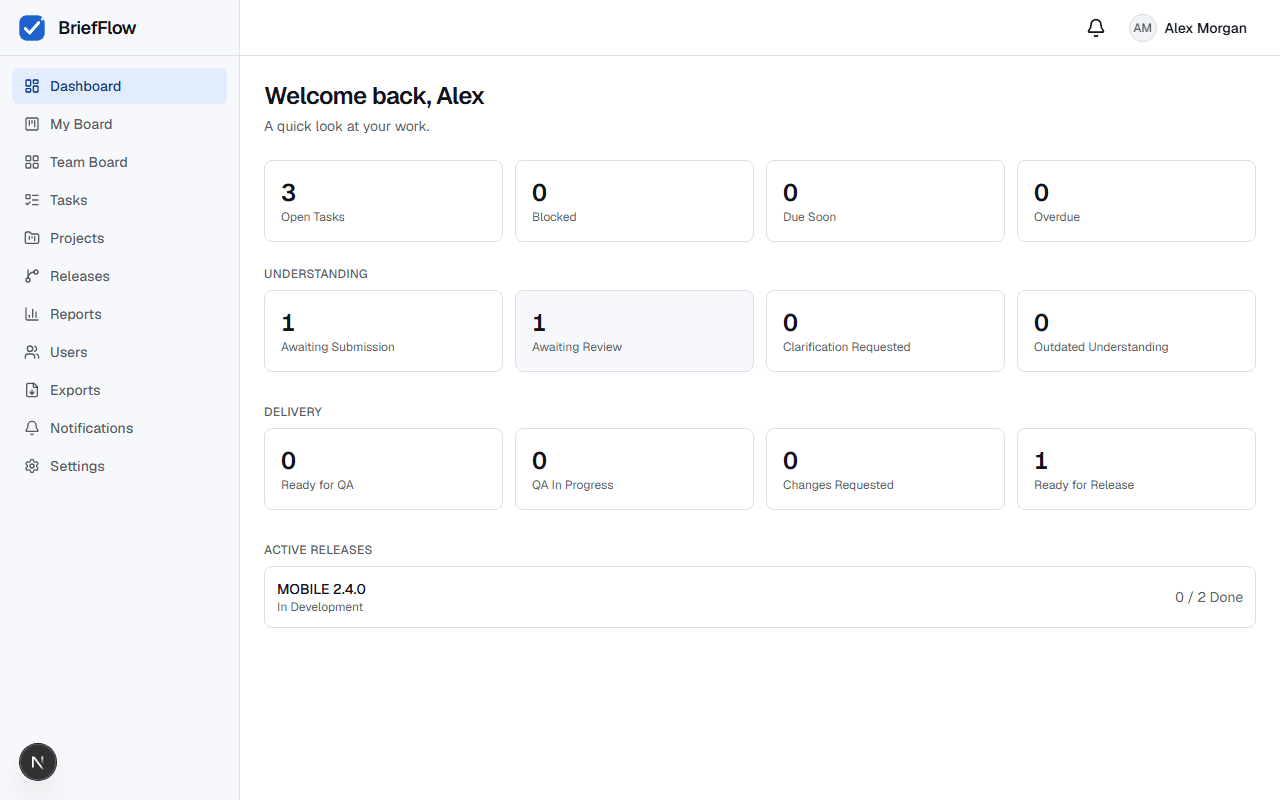Open notifications bell in top header
Screen dimensions: 1280x800
pyautogui.click(x=1096, y=28)
